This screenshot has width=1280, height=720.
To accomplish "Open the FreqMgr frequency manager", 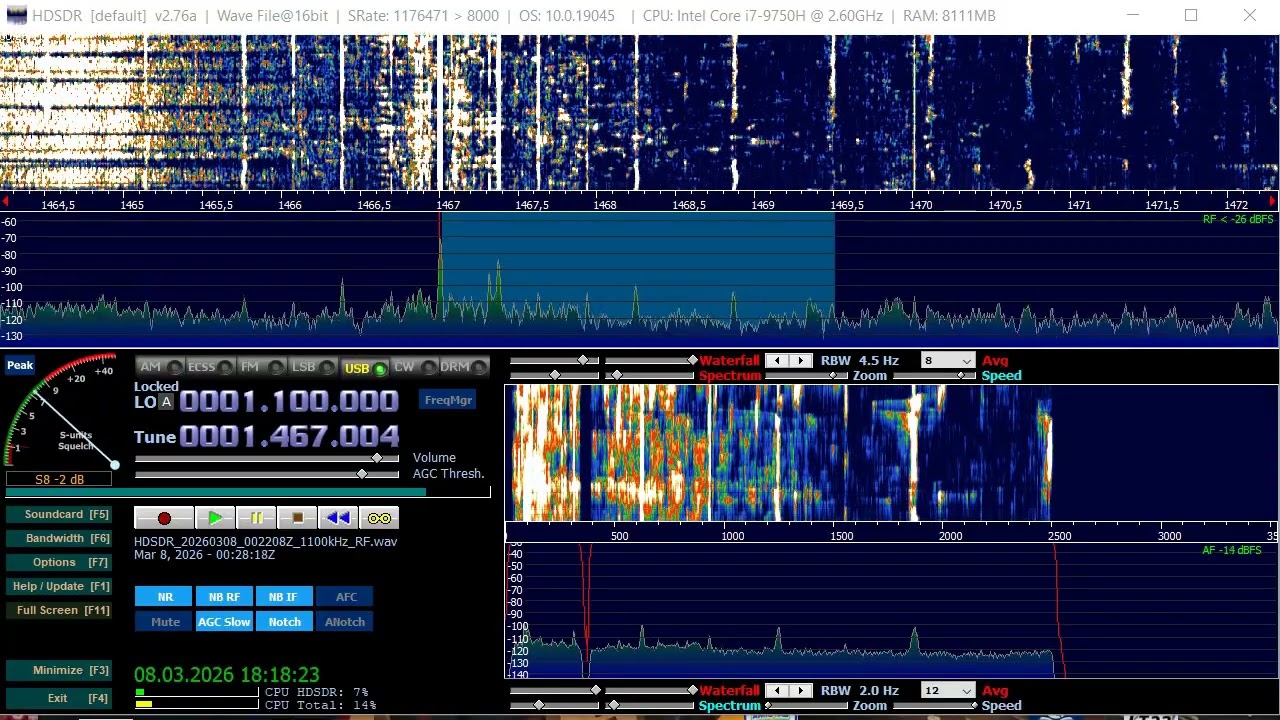I will click(x=448, y=400).
